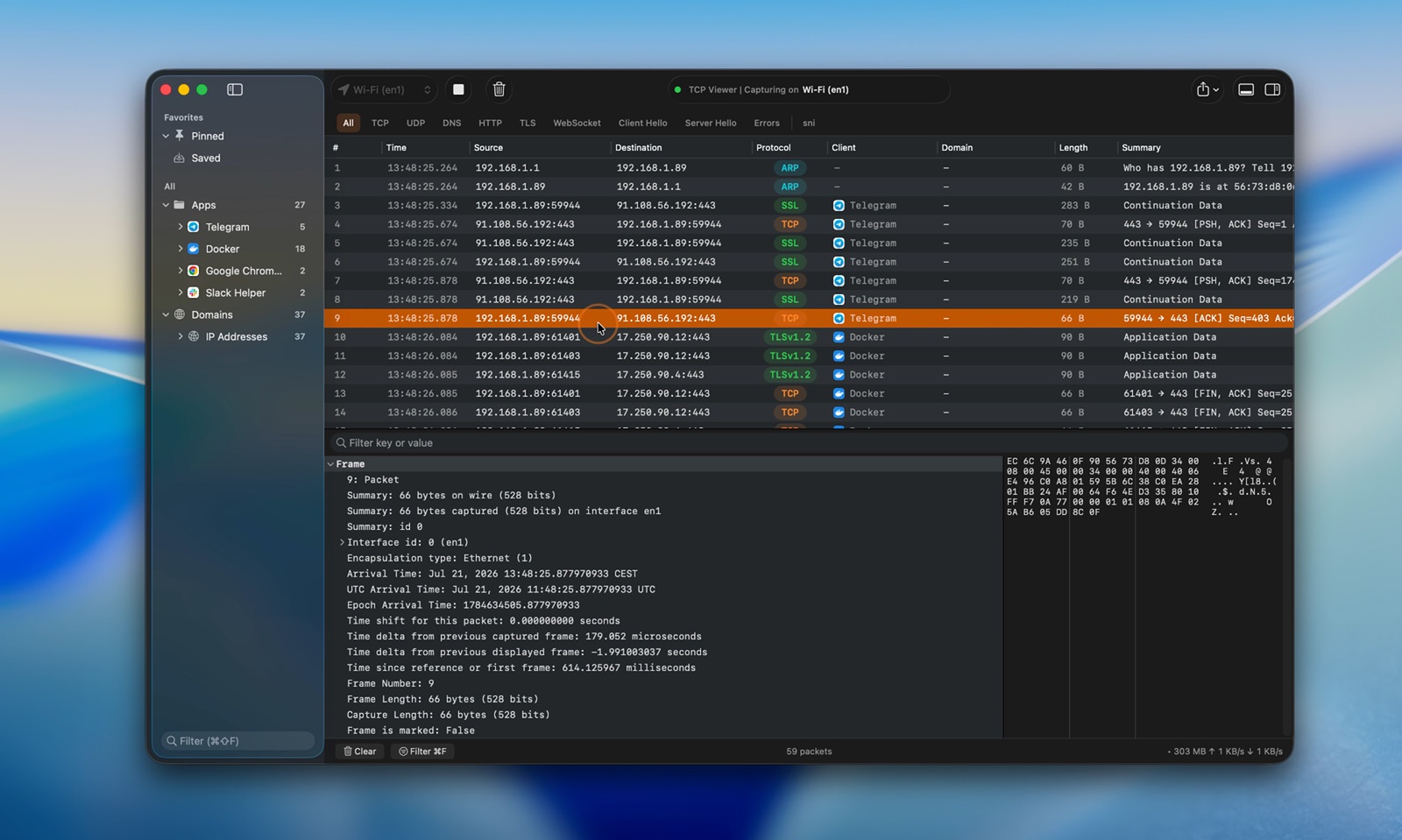Click TLSv1.2 badge in row 10
This screenshot has height=840, width=1402.
tap(790, 337)
